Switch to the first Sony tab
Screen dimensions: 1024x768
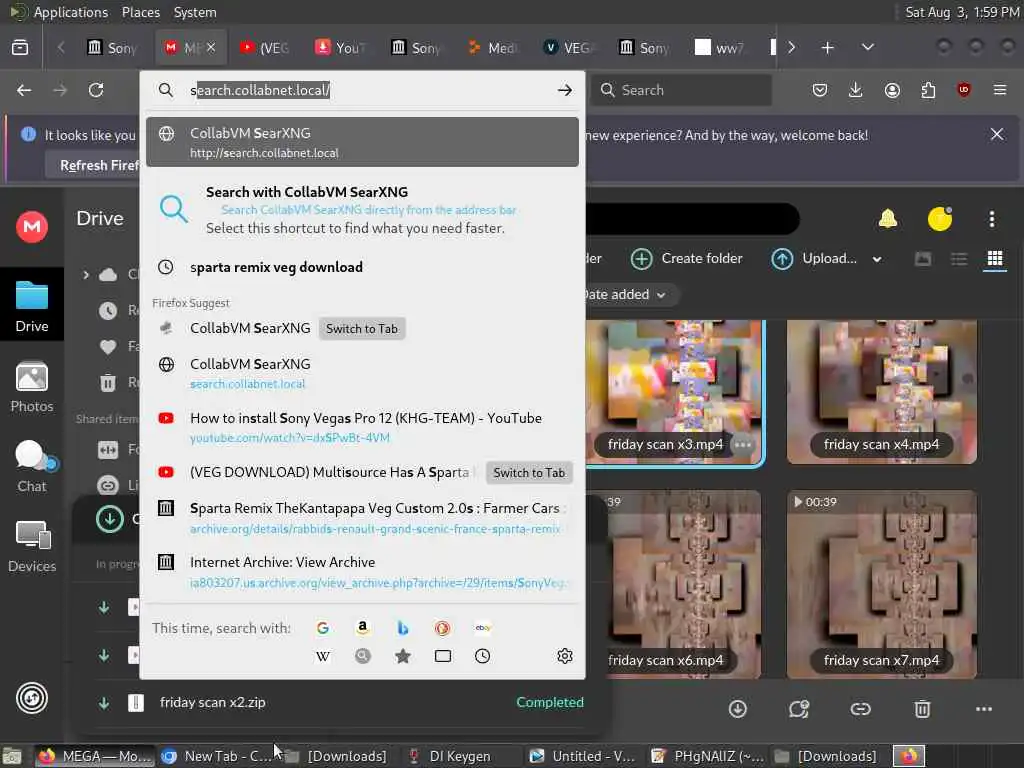click(112, 48)
